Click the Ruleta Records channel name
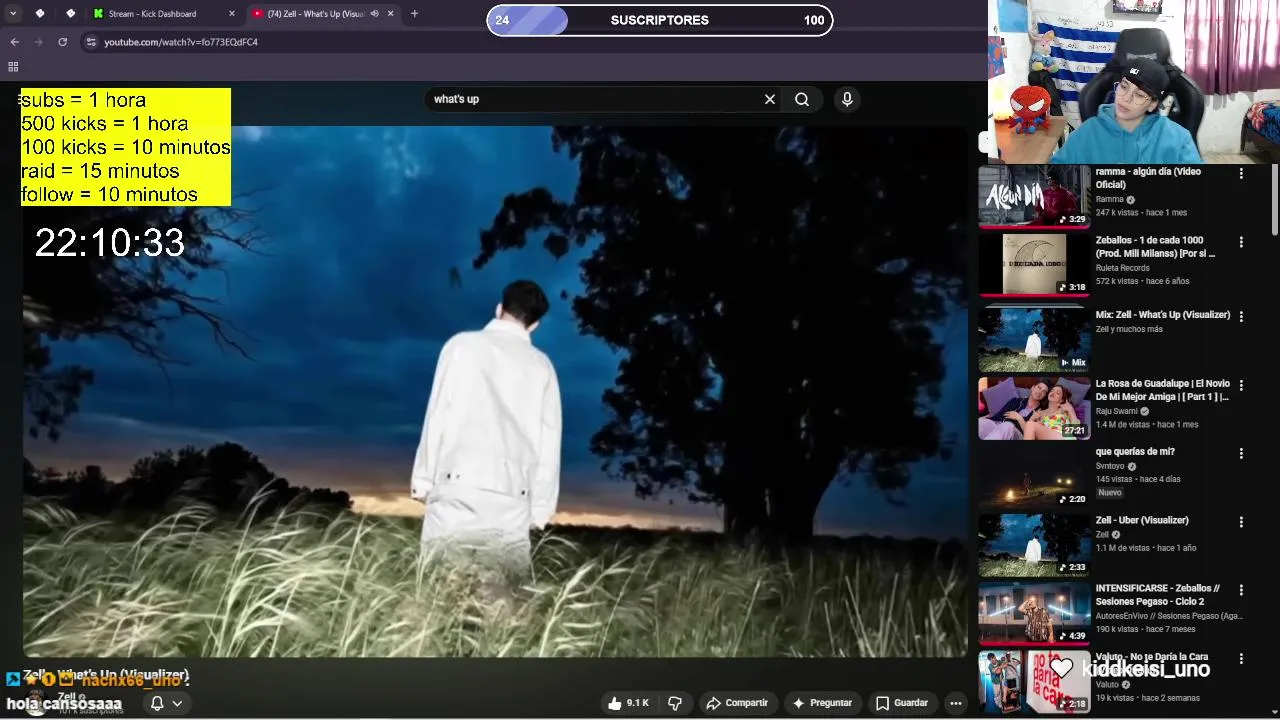Screen dimensions: 1280x720 tap(1123, 268)
